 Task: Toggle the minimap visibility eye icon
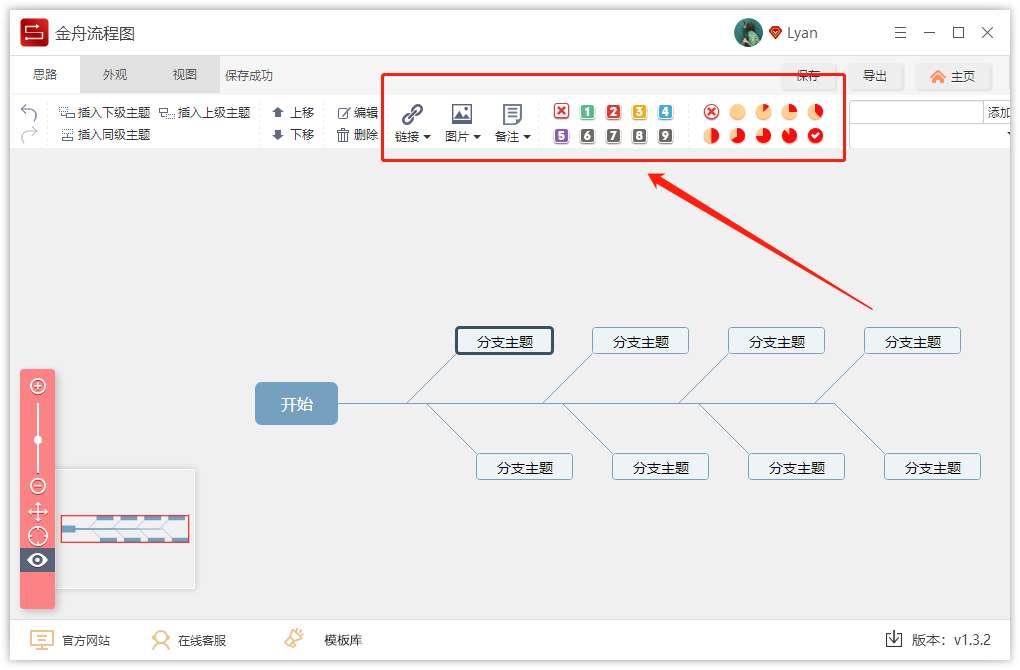(x=37, y=560)
